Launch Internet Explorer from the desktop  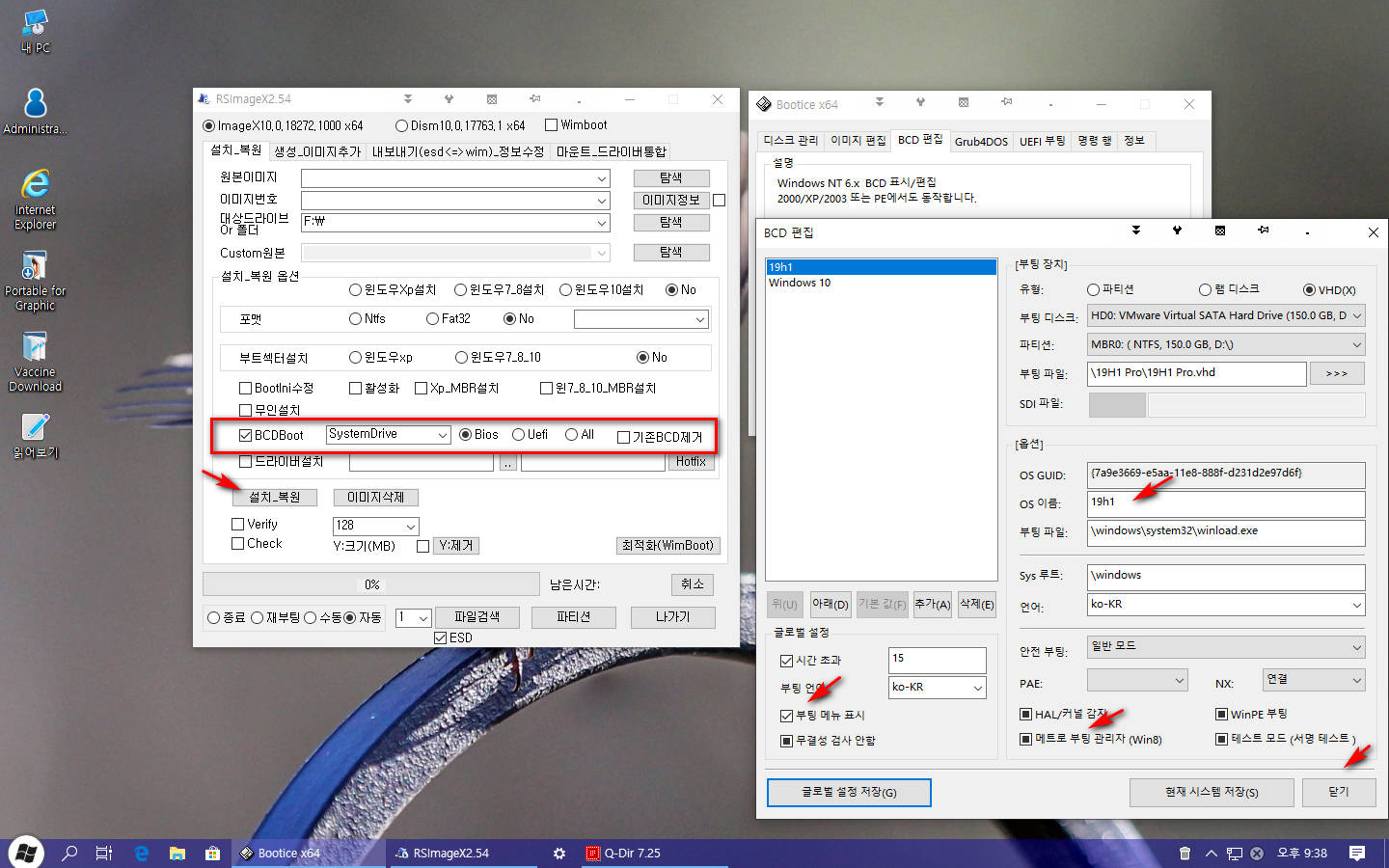pos(36,200)
